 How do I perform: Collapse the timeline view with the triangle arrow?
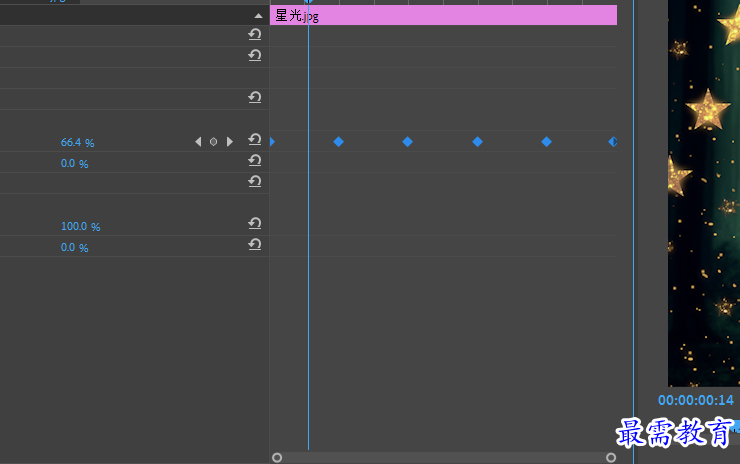click(x=258, y=16)
